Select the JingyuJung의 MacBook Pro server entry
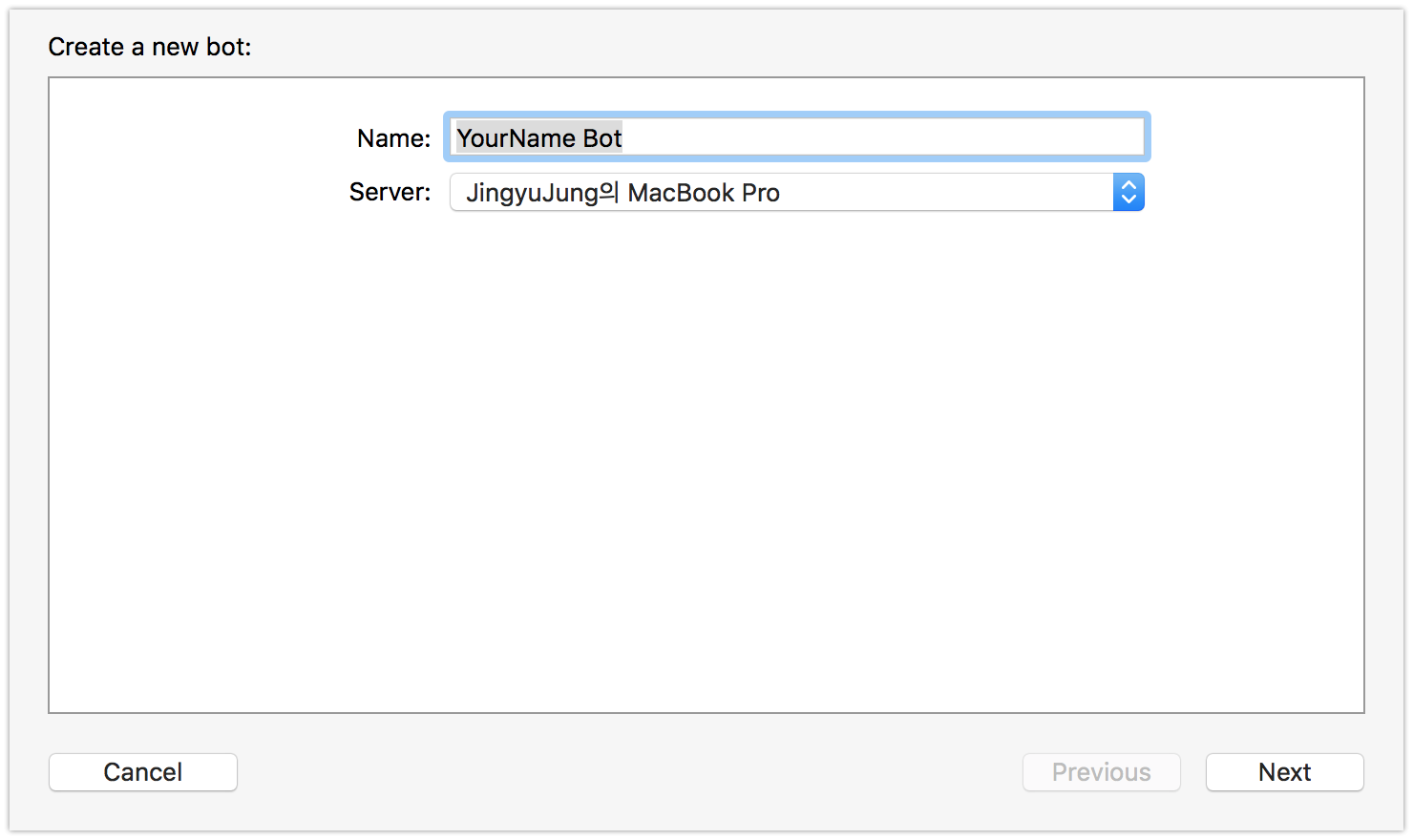The height and width of the screenshot is (840, 1413). pyautogui.click(x=622, y=193)
